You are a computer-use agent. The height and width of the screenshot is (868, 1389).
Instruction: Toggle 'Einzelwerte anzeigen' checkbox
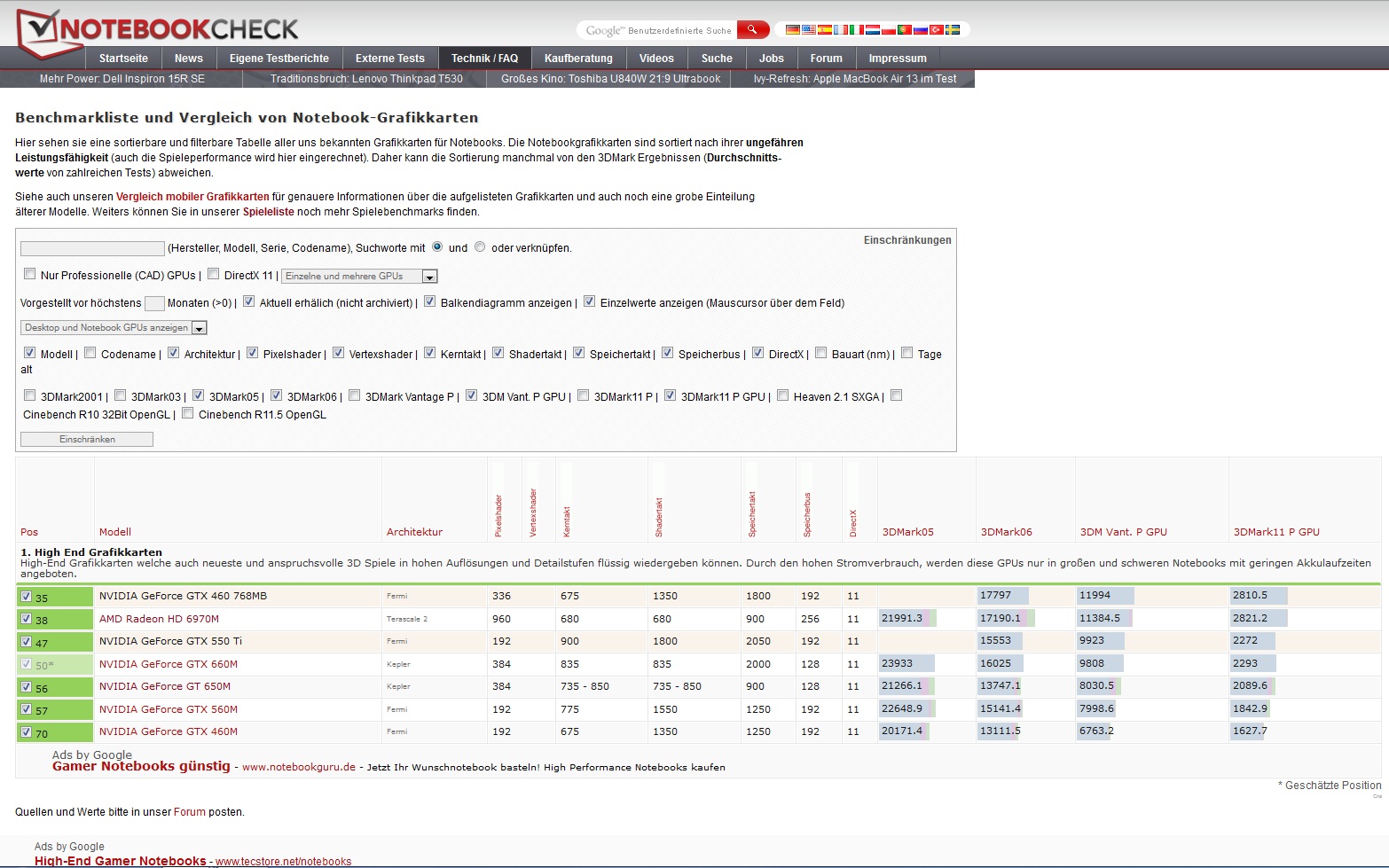(590, 301)
